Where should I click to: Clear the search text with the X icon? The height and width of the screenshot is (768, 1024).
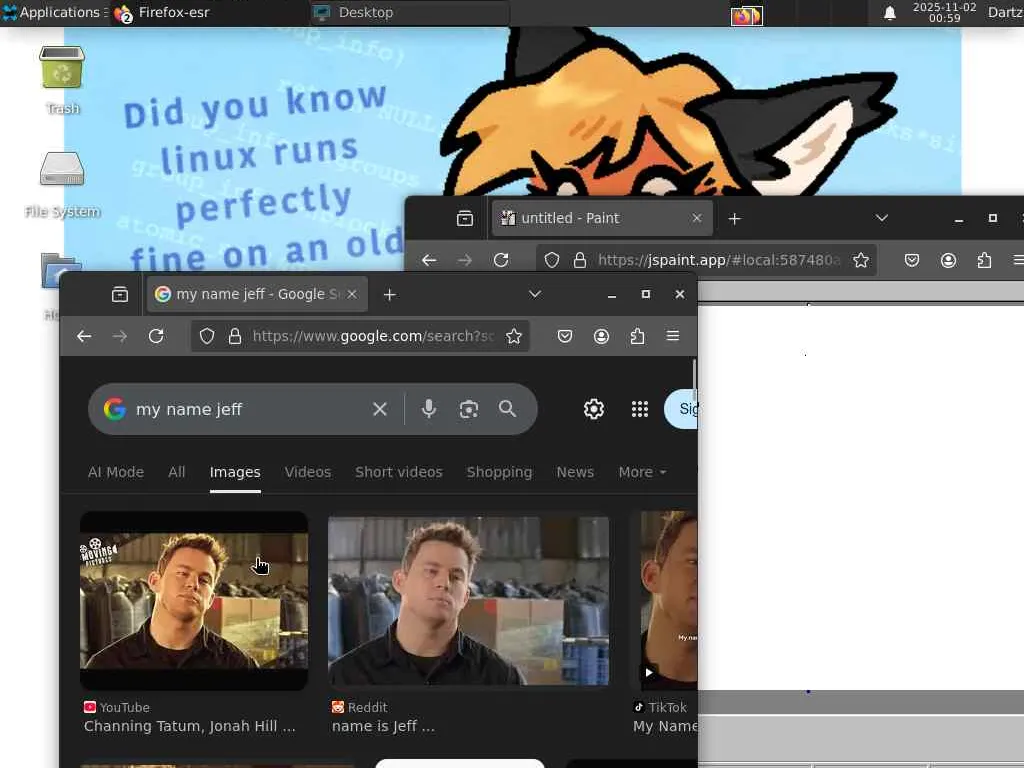(379, 409)
